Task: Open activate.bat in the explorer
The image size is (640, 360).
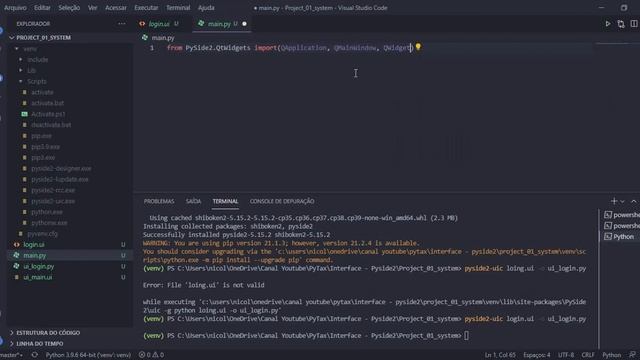Action: tap(47, 103)
